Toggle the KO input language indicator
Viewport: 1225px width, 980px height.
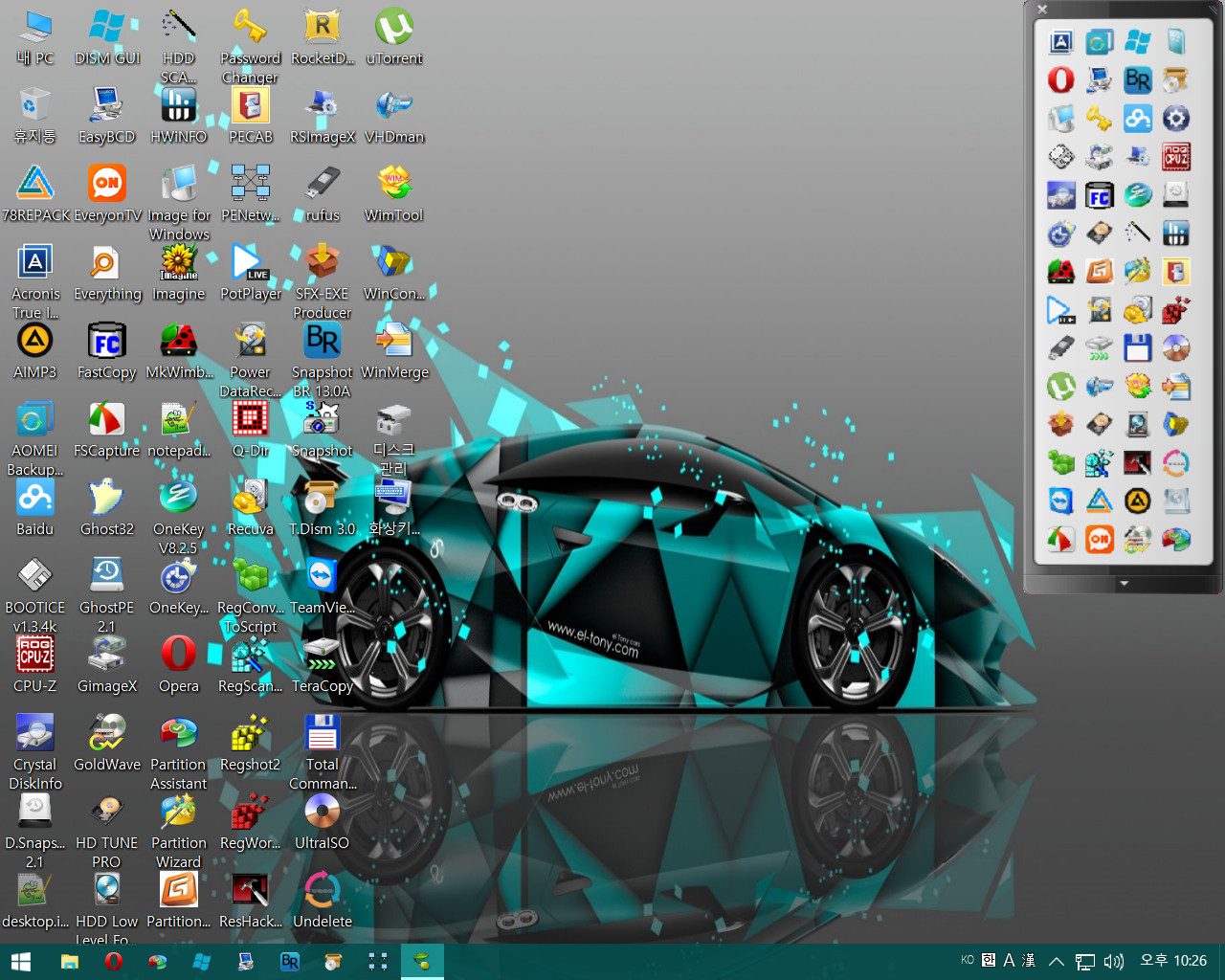pos(968,960)
